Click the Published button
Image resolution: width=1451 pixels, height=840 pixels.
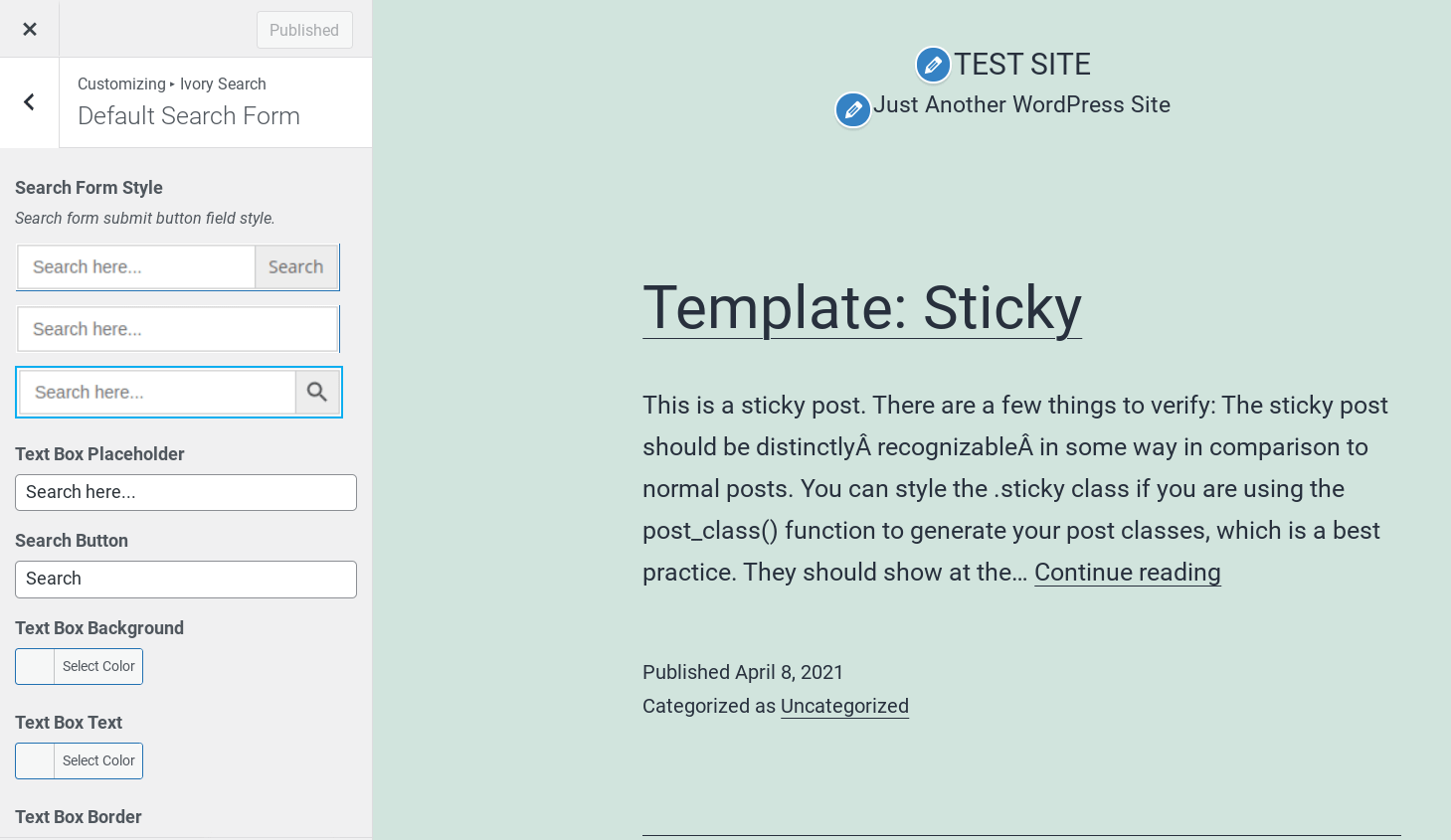pos(304,30)
